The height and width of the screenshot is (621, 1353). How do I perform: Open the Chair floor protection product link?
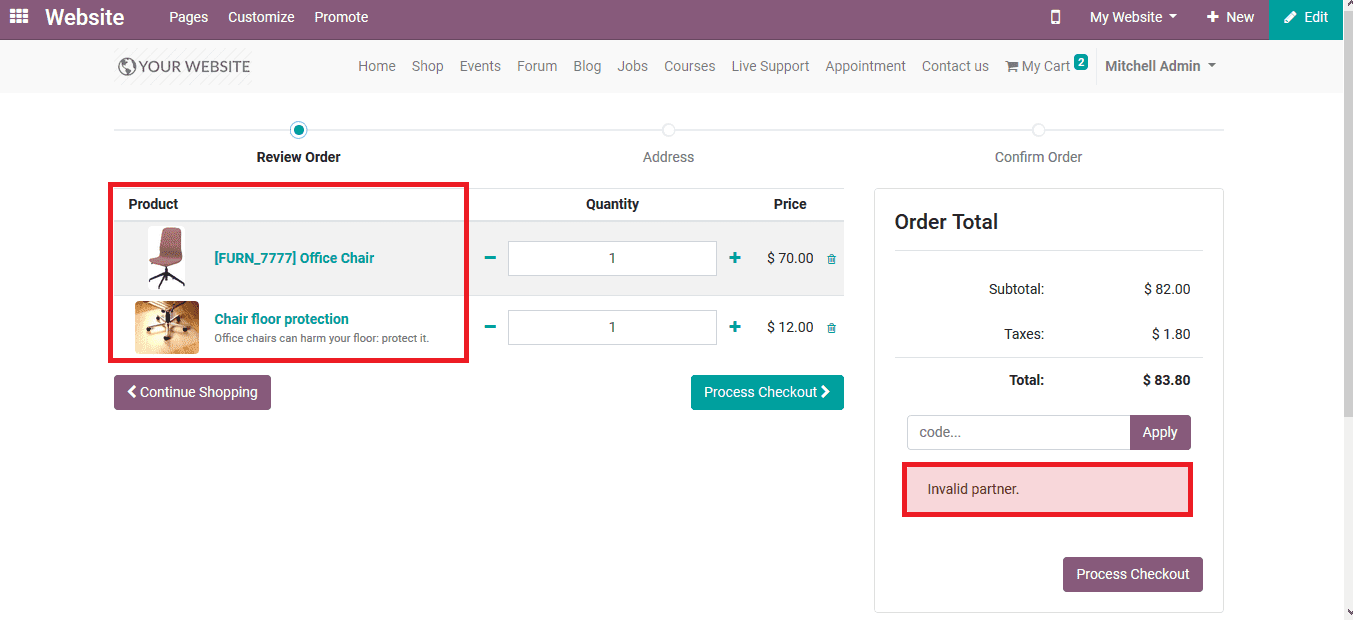tap(281, 319)
